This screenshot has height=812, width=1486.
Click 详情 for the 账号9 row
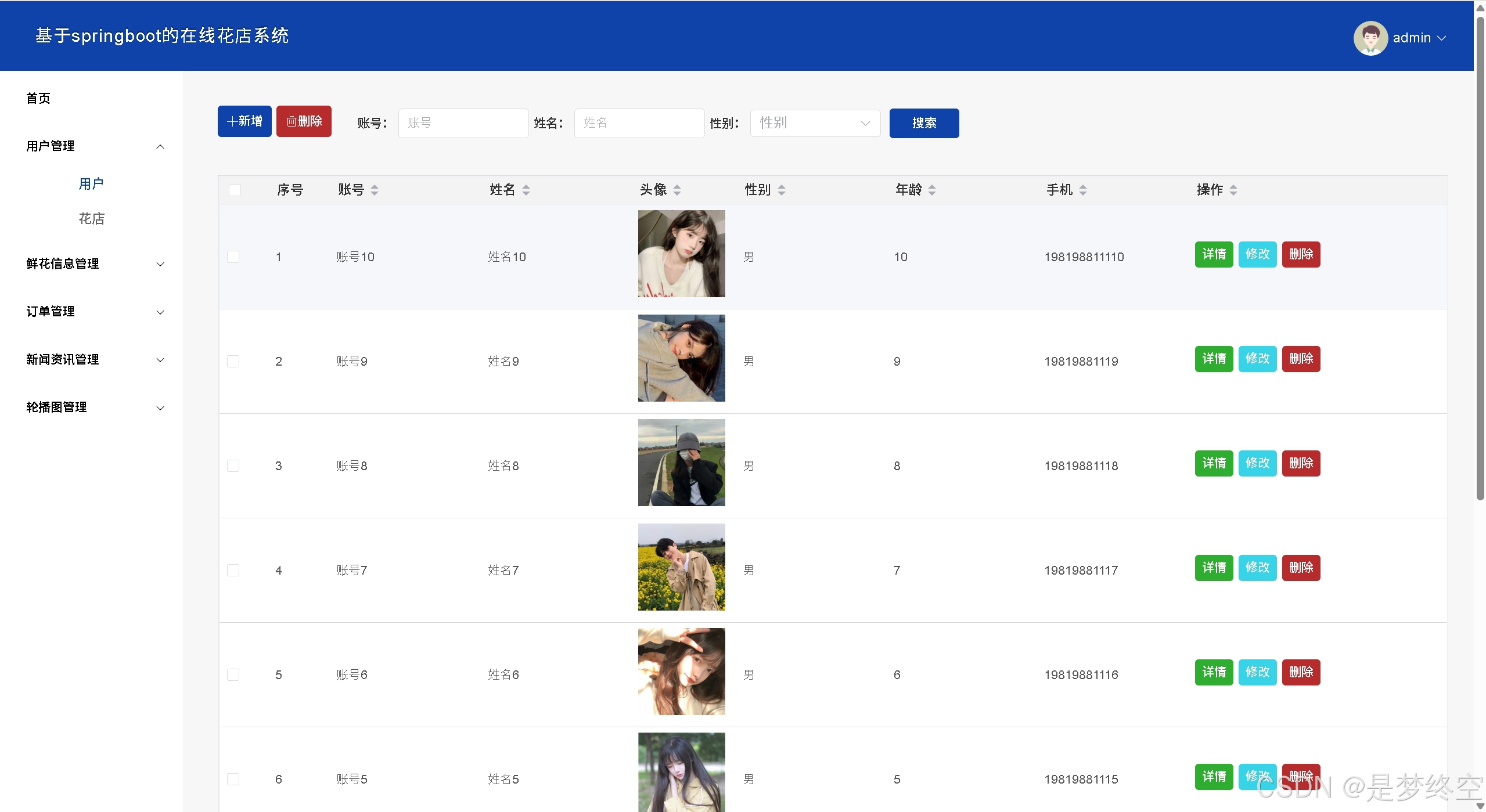point(1213,359)
